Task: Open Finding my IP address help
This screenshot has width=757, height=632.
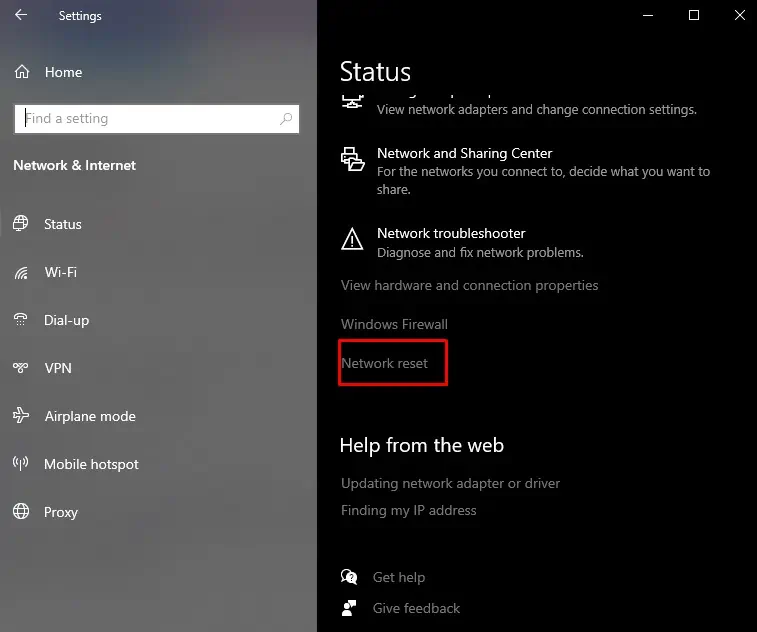Action: pyautogui.click(x=408, y=510)
